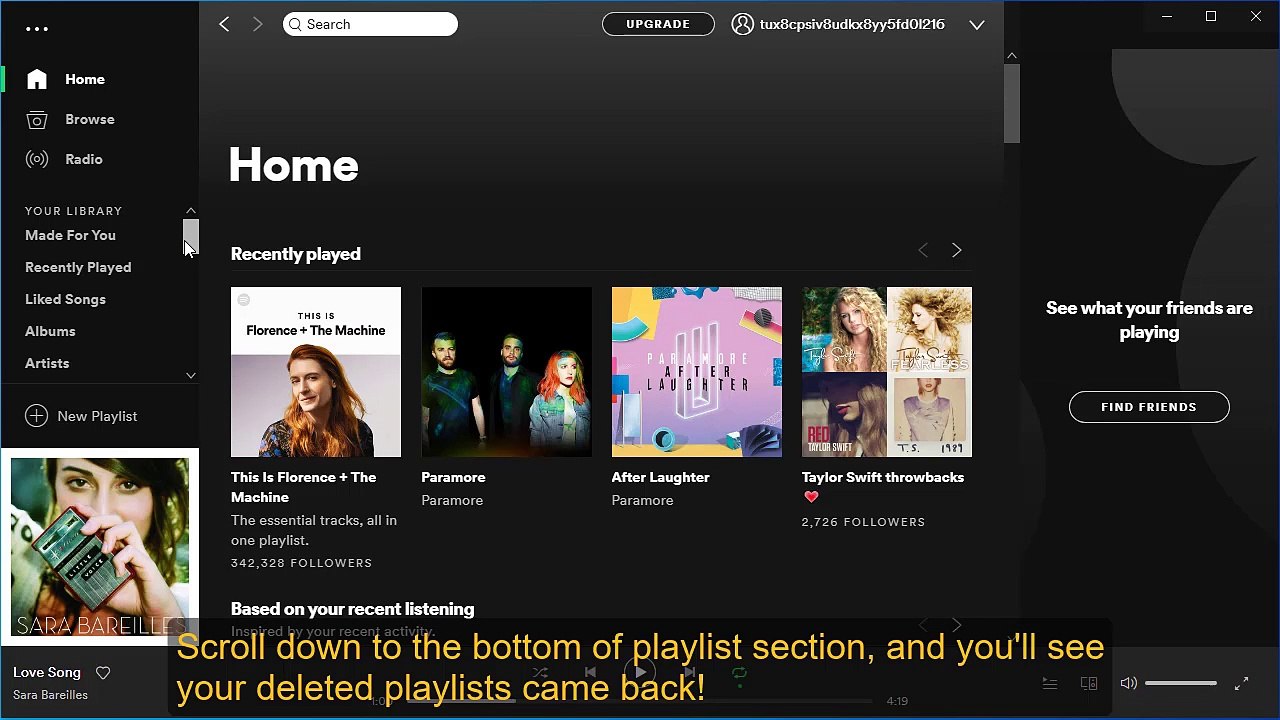The width and height of the screenshot is (1280, 720).
Task: Open the Recently played heading
Action: point(296,254)
